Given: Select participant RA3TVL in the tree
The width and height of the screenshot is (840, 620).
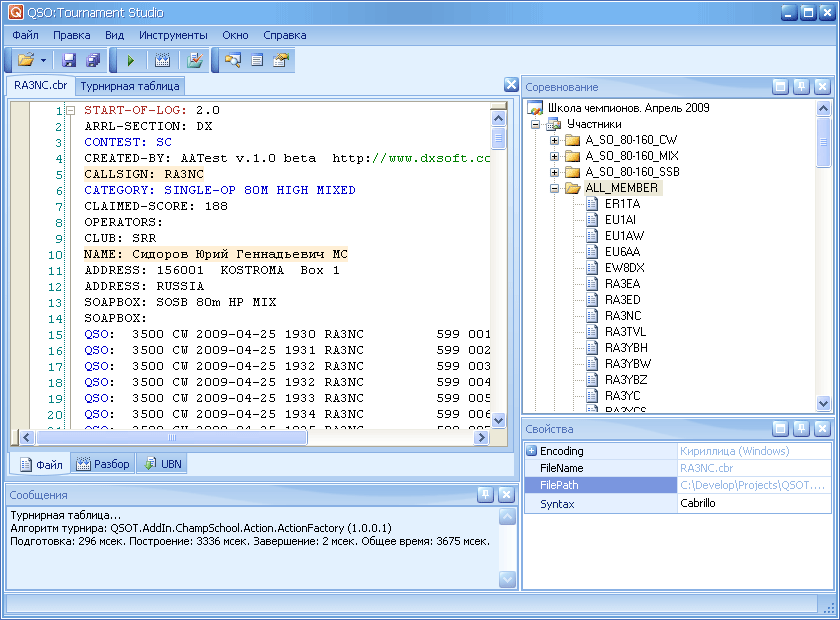Looking at the screenshot, I should pos(625,331).
